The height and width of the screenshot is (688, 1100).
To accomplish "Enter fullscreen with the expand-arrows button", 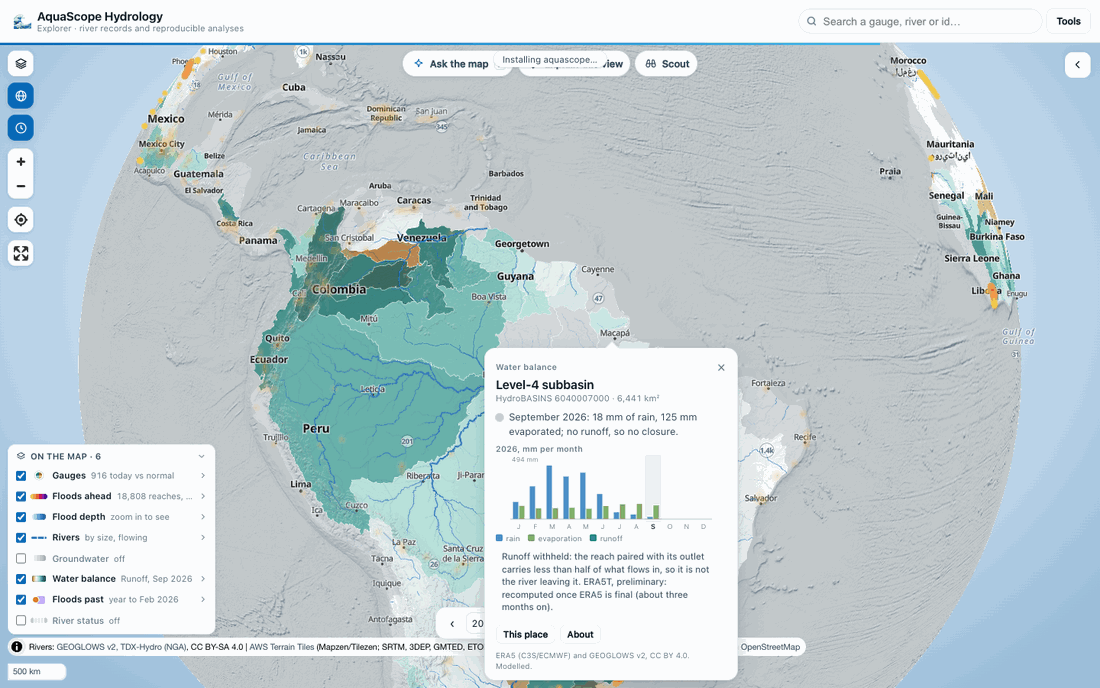I will [21, 253].
